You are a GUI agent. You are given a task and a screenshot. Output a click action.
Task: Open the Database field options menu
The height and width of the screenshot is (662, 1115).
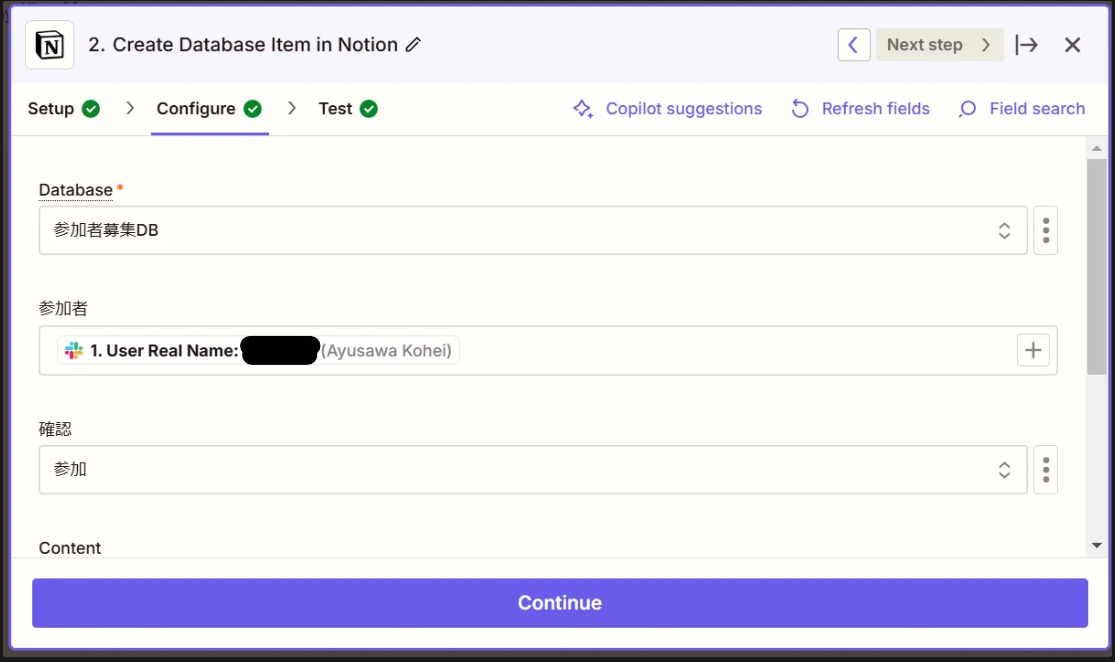pos(1045,230)
